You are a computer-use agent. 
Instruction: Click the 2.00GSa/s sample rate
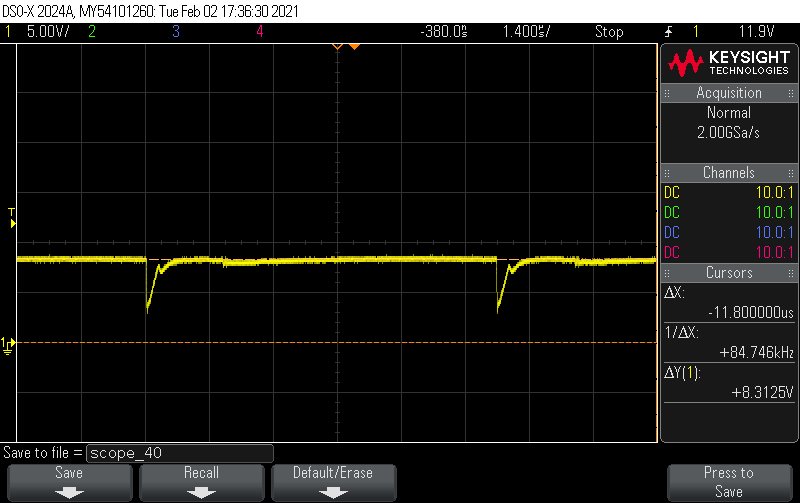coord(729,133)
